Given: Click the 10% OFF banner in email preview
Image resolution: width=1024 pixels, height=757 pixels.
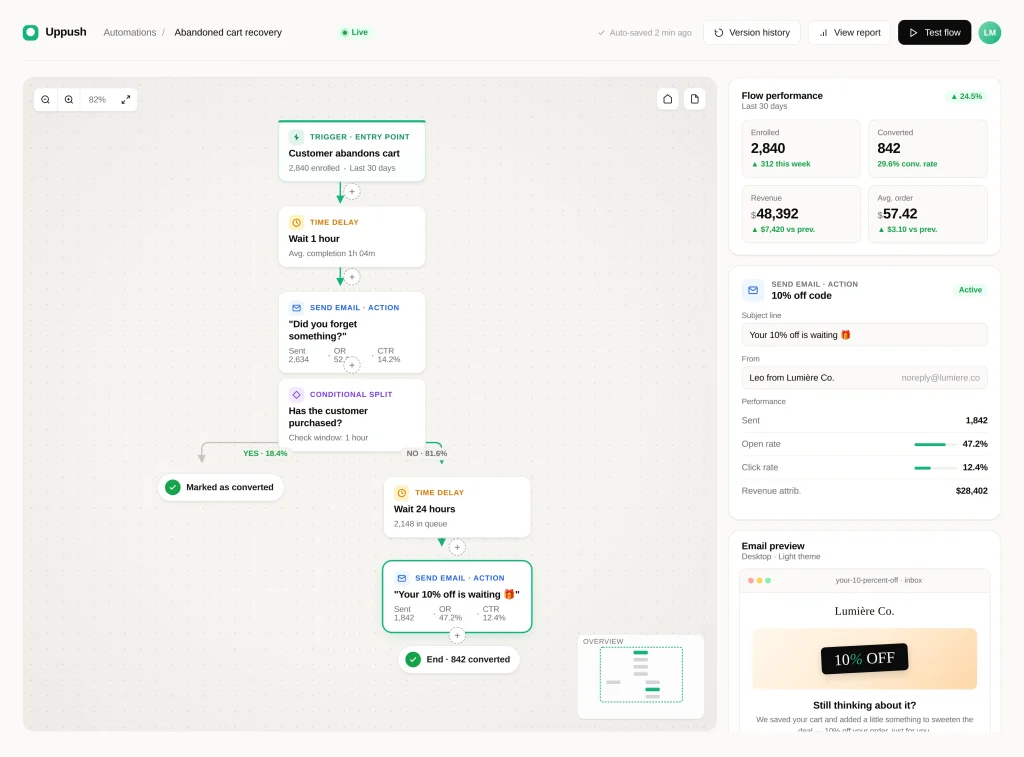Looking at the screenshot, I should click(x=864, y=659).
